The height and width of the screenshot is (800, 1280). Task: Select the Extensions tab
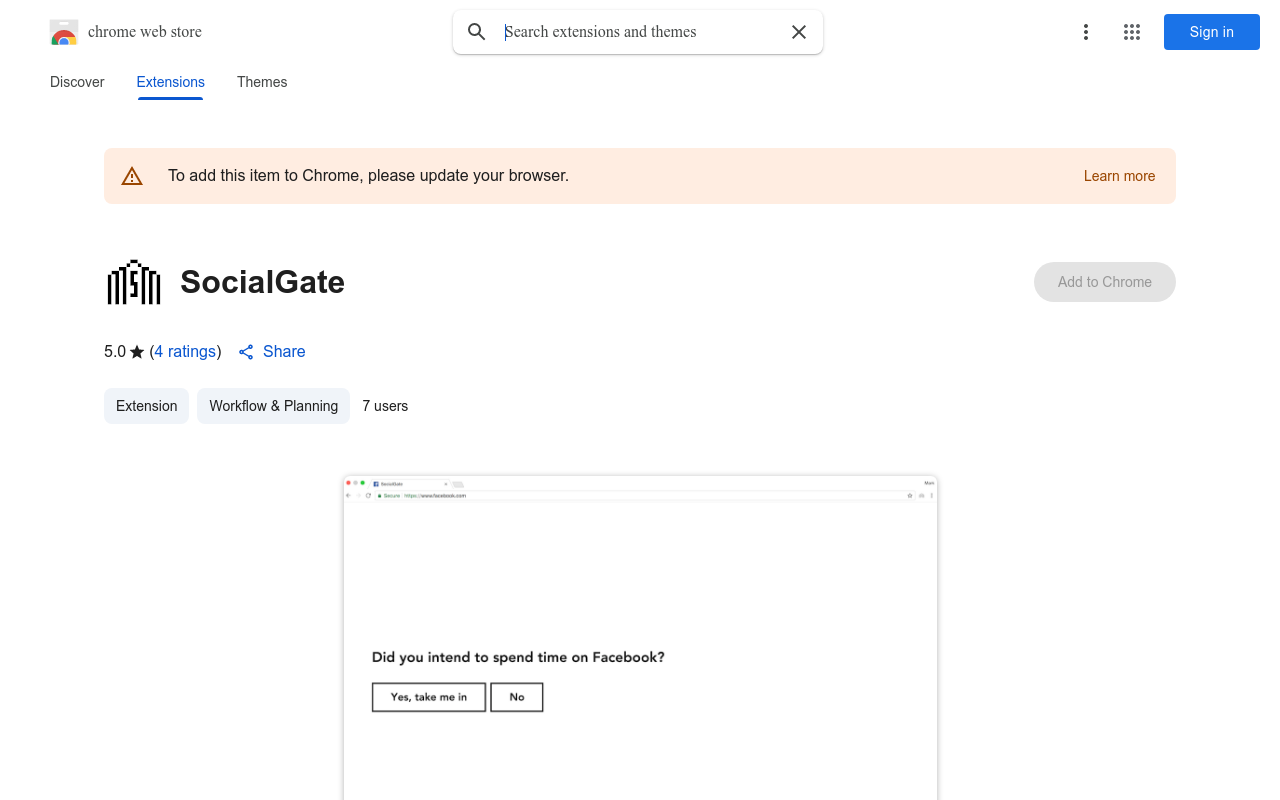click(171, 82)
